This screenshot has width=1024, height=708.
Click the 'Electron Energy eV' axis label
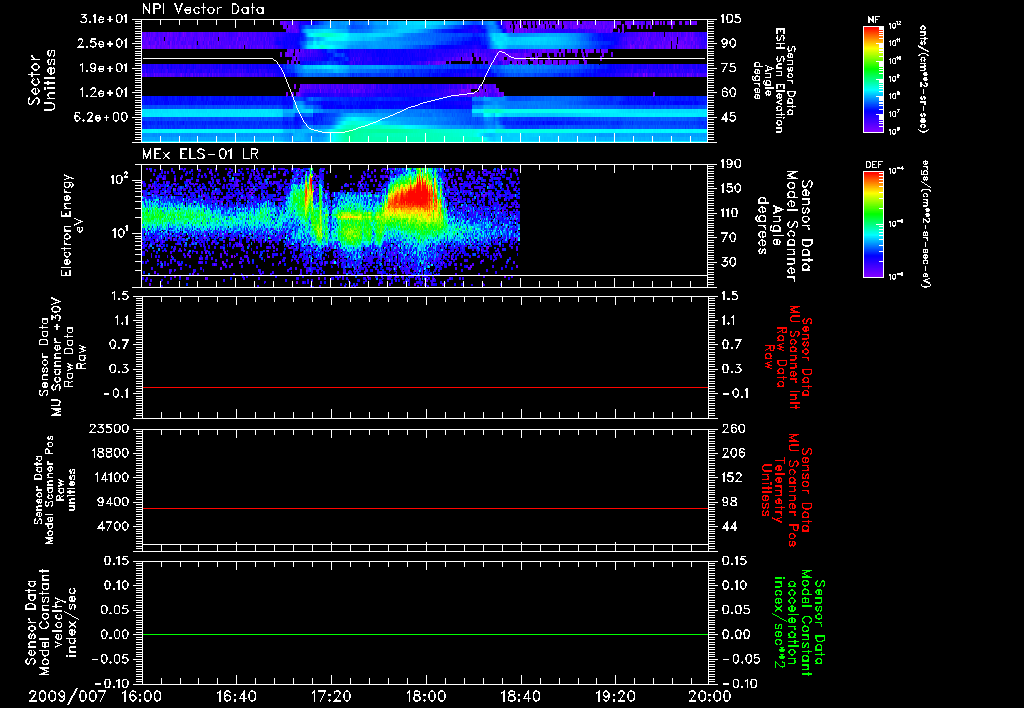tap(72, 225)
